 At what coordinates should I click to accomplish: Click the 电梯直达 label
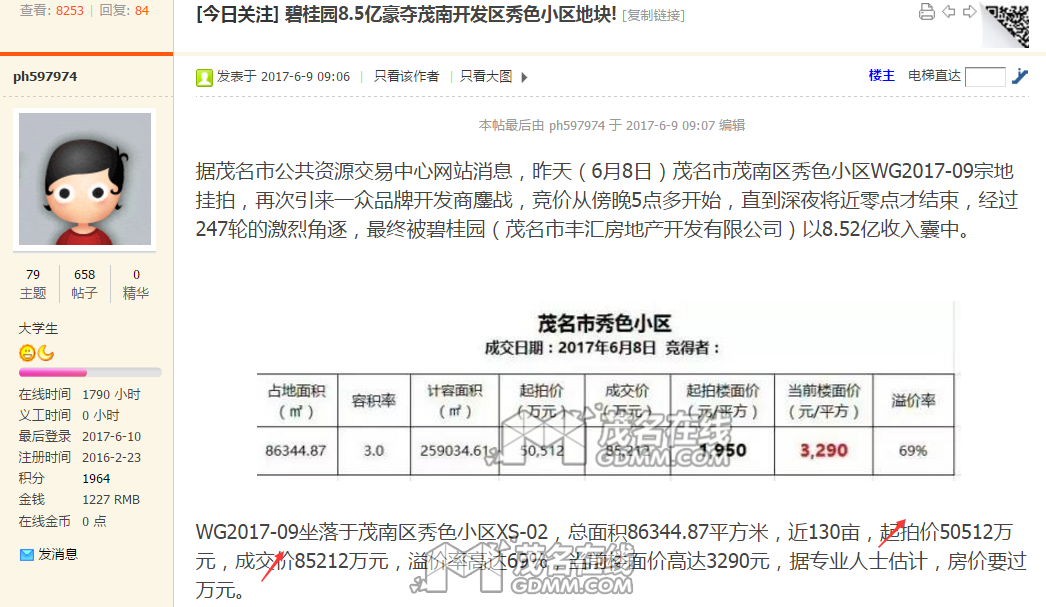coord(934,75)
